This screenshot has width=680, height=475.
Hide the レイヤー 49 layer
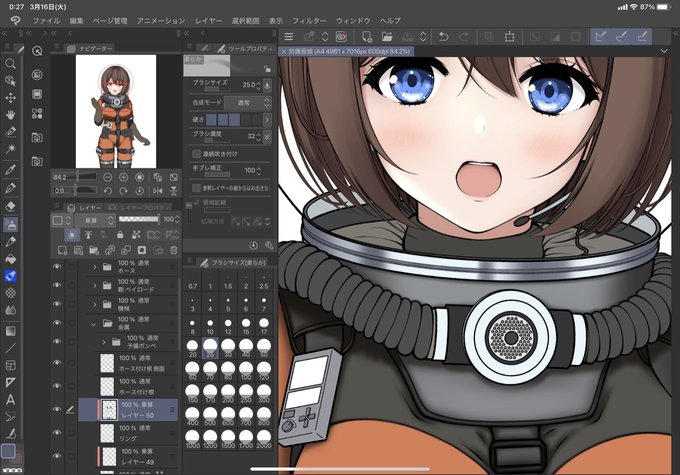pos(57,456)
